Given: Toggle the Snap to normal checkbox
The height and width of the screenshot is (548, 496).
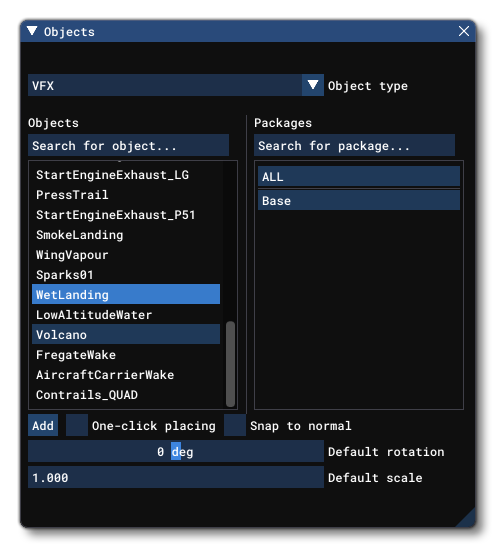Looking at the screenshot, I should coord(235,425).
